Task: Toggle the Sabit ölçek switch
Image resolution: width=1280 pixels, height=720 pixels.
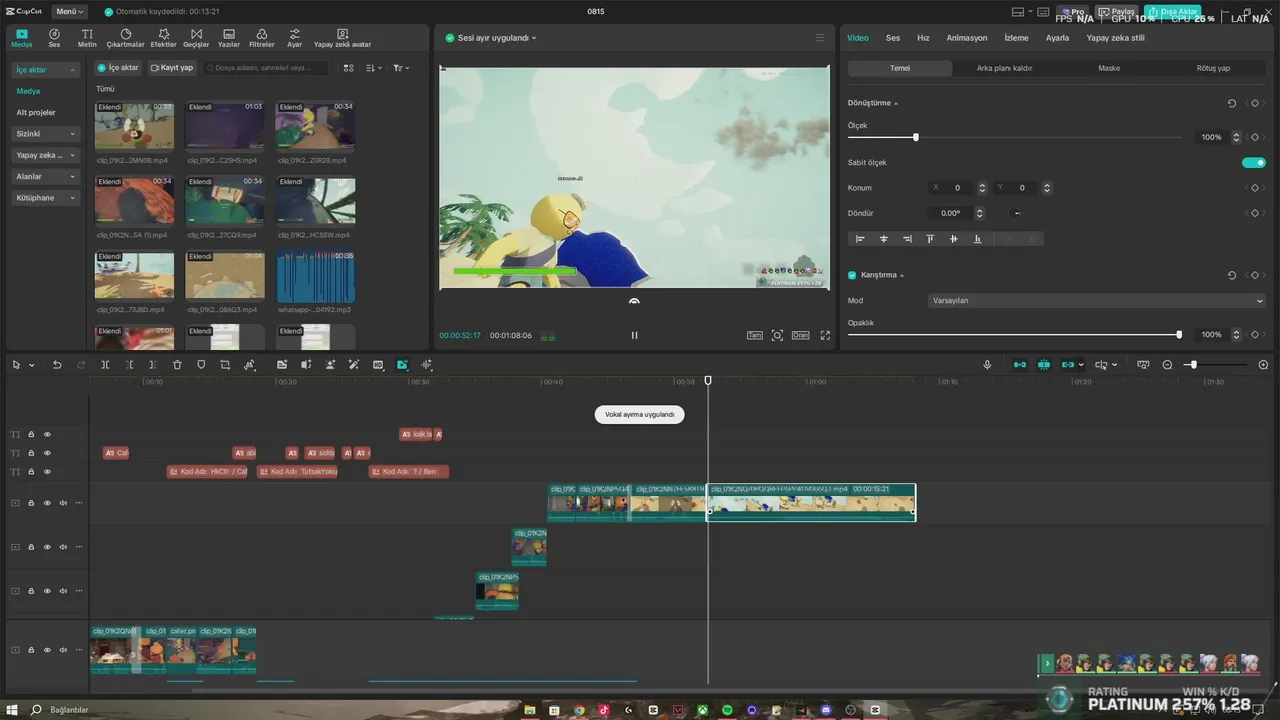Action: tap(1254, 162)
